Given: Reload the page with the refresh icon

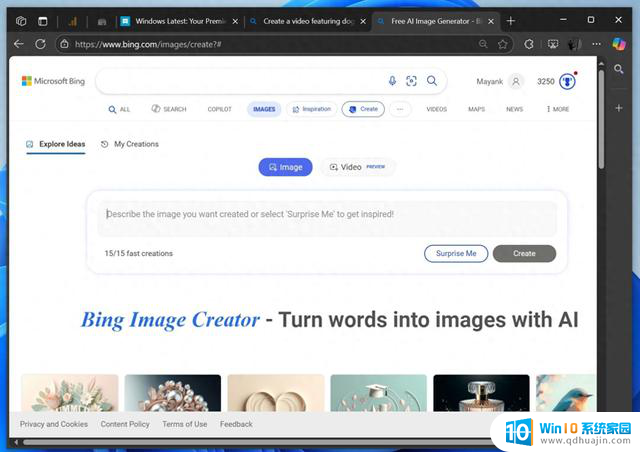Looking at the screenshot, I should (40, 44).
